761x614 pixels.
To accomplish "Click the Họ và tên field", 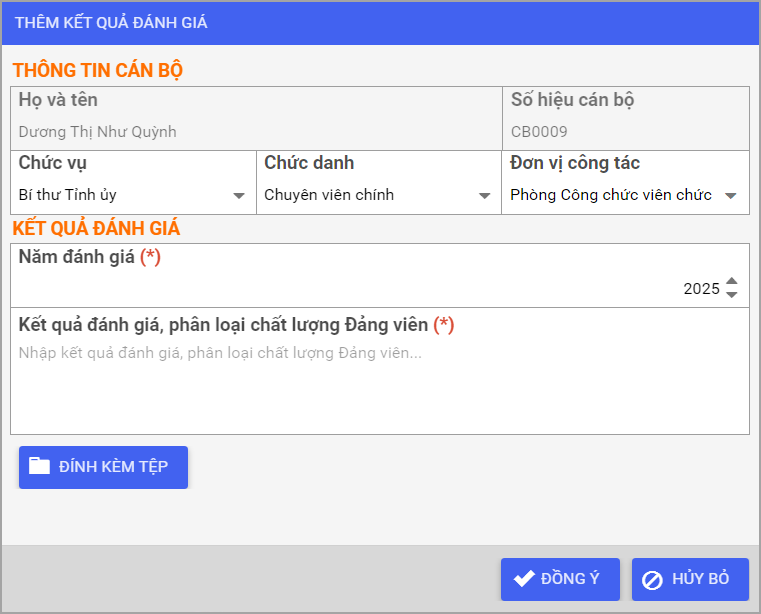I will (x=256, y=118).
